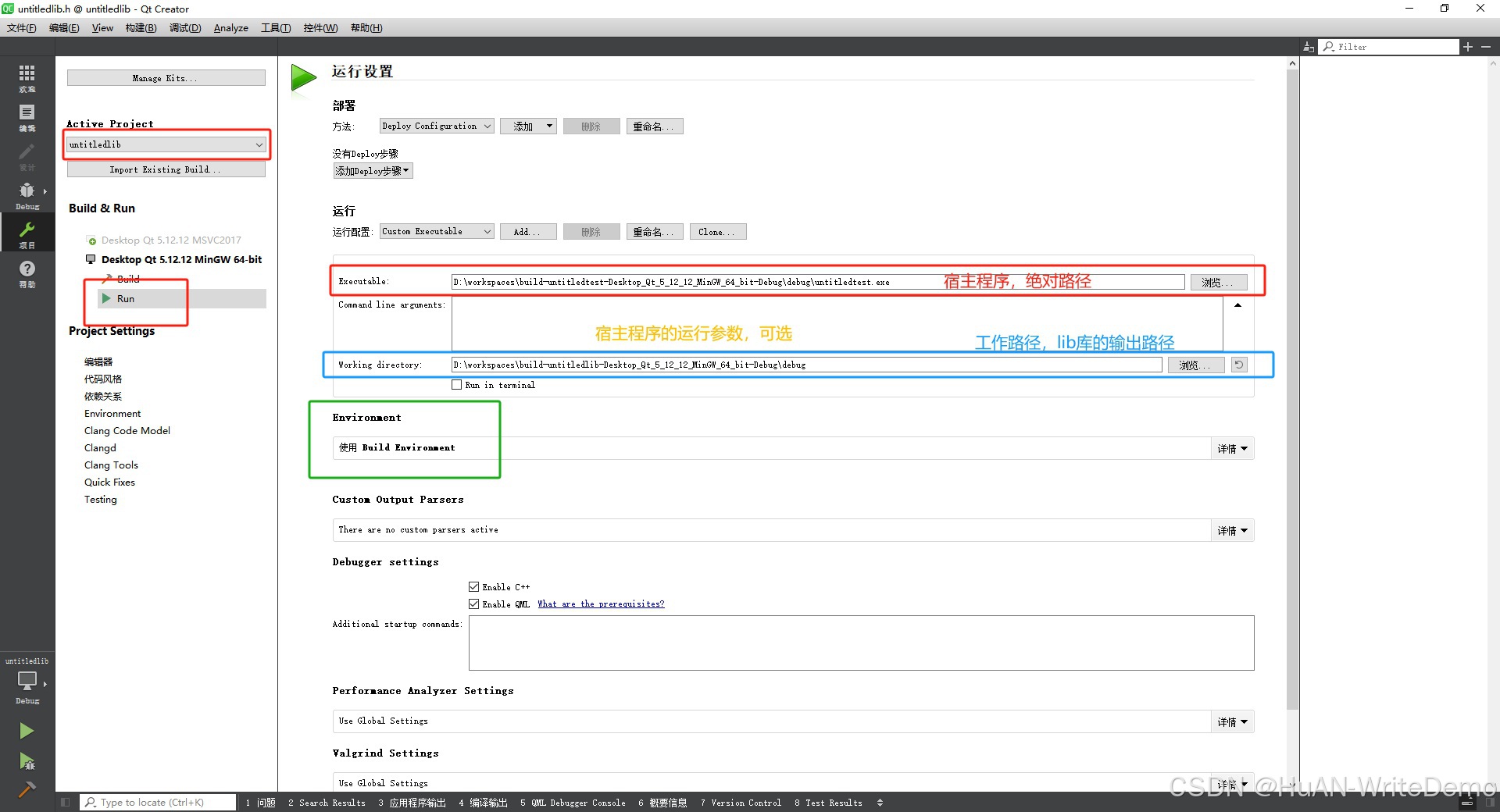This screenshot has height=812, width=1500.
Task: Select Desktop Qt 5.12.12 MSVC2017 kit
Action: click(x=171, y=240)
